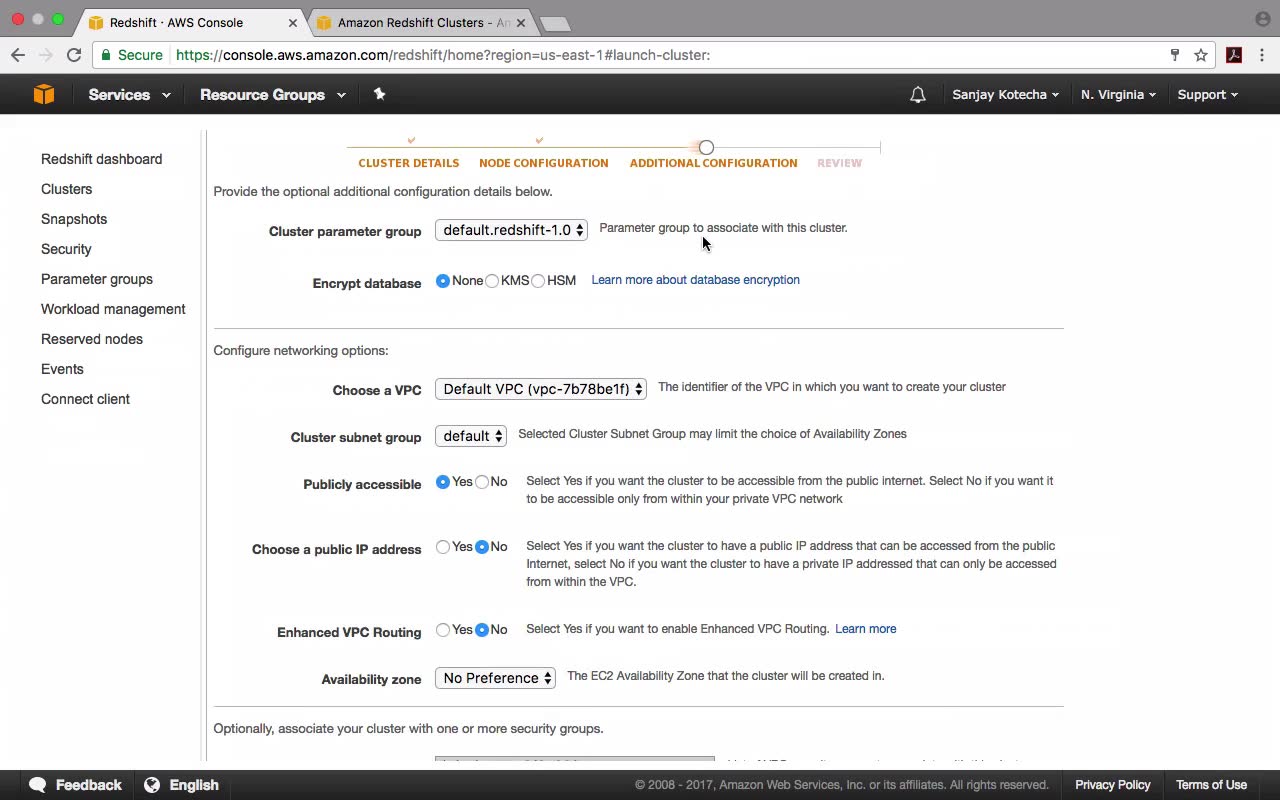Click the PDF extension icon in toolbar
Viewport: 1280px width, 800px height.
(x=1234, y=55)
